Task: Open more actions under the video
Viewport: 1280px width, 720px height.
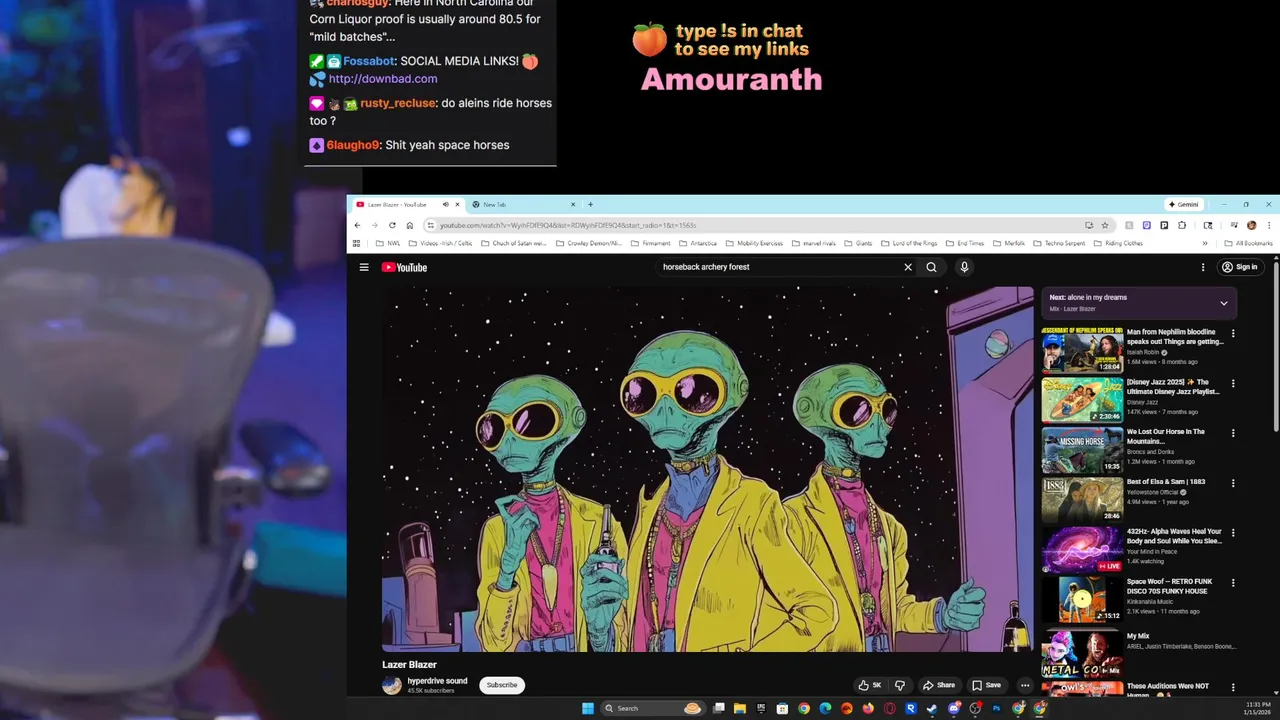Action: 1025,685
